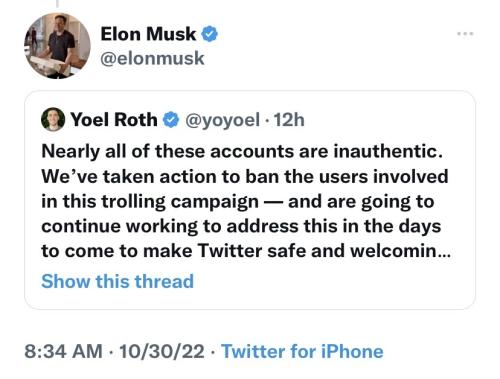Viewport: 500px width, 379px height.
Task: Select the 10/30/22 post date
Action: point(162,351)
